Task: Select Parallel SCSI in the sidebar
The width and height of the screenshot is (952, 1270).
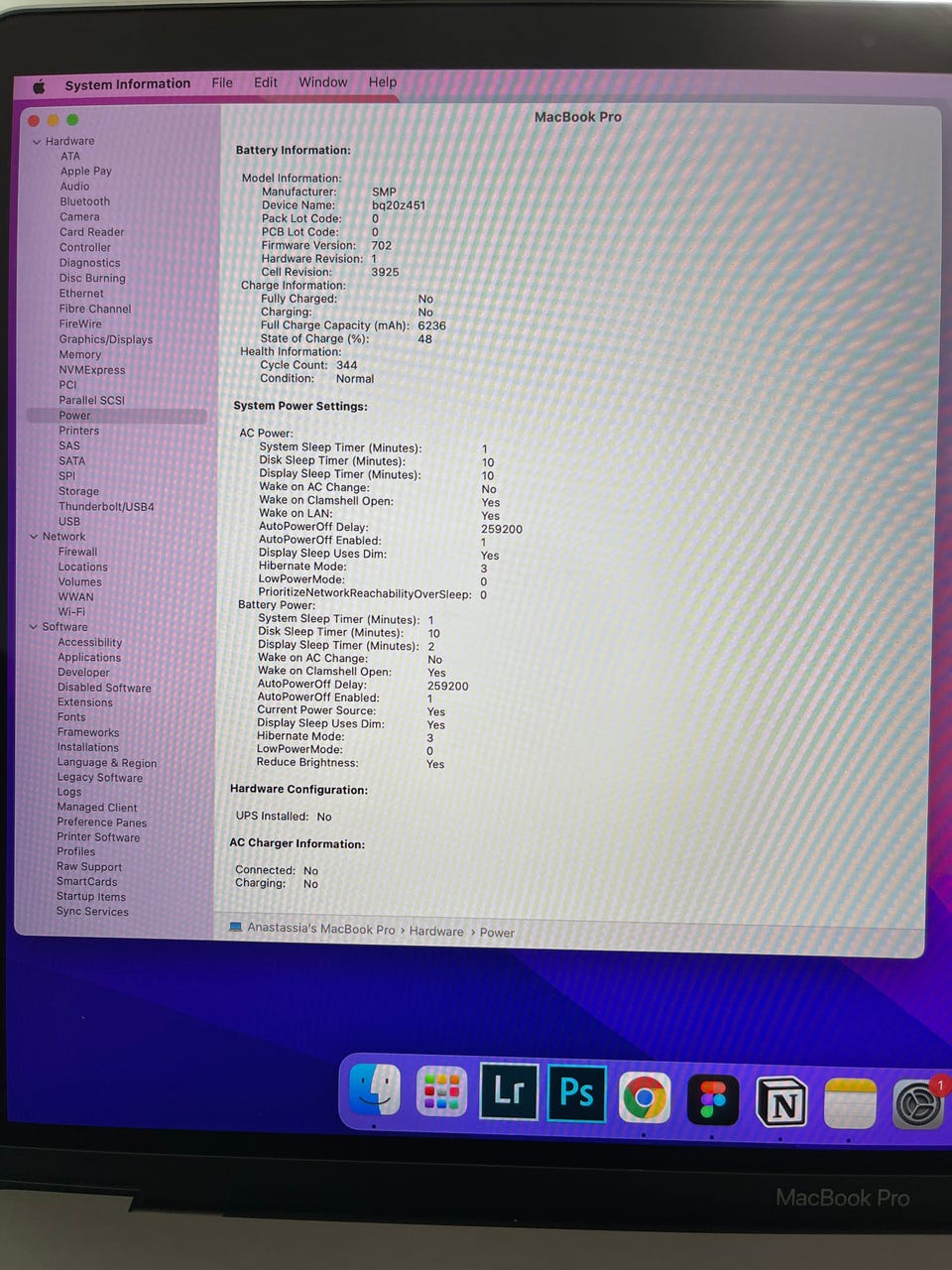Action: click(x=91, y=400)
